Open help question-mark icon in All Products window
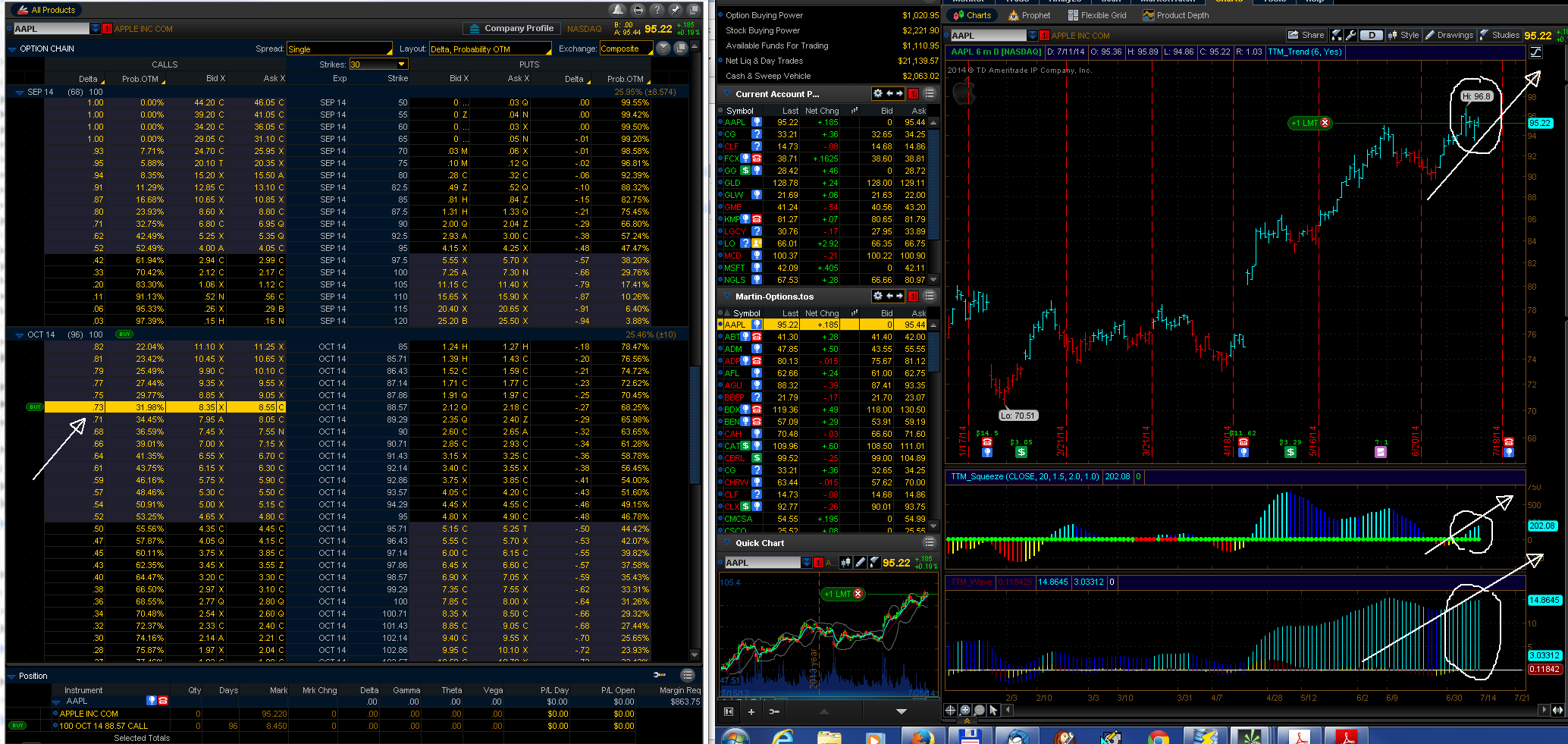This screenshot has width=1568, height=744. (657, 10)
